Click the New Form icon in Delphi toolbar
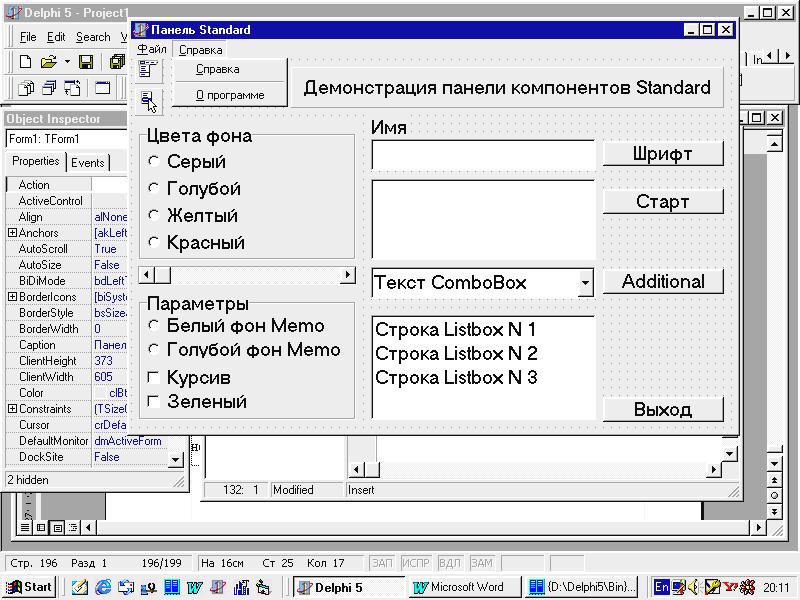 (x=102, y=88)
